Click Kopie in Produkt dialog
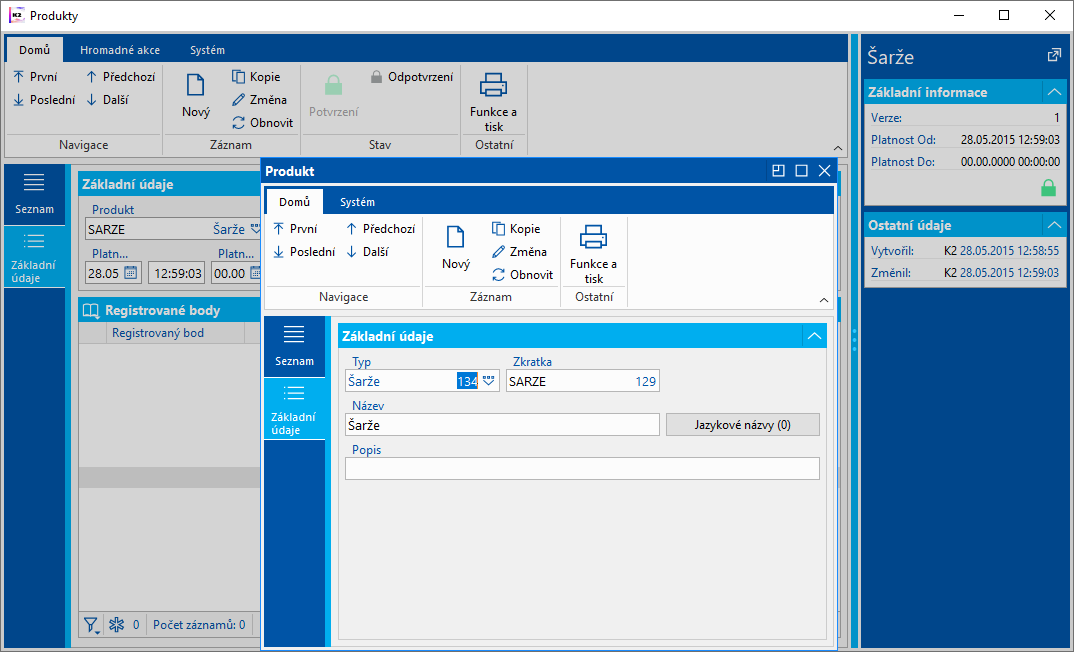Image resolution: width=1074 pixels, height=652 pixels. [x=516, y=229]
